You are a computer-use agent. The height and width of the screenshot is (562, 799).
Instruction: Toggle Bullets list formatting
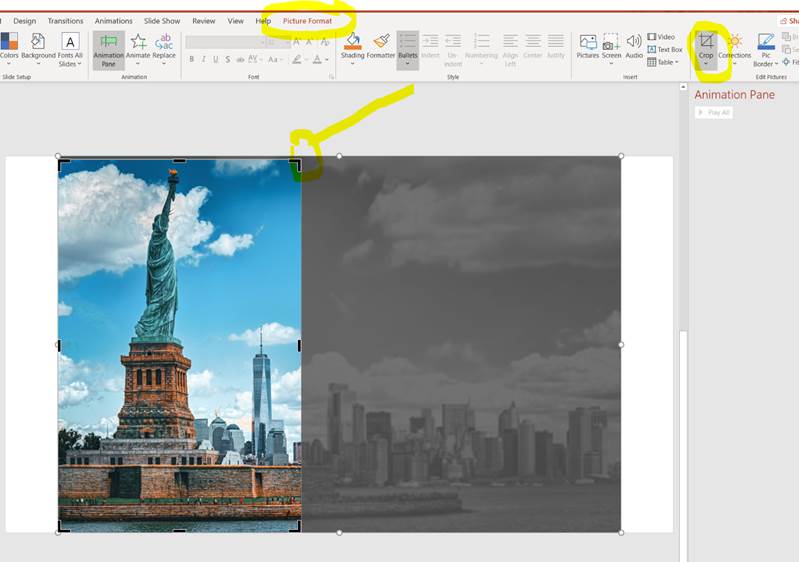pyautogui.click(x=408, y=44)
